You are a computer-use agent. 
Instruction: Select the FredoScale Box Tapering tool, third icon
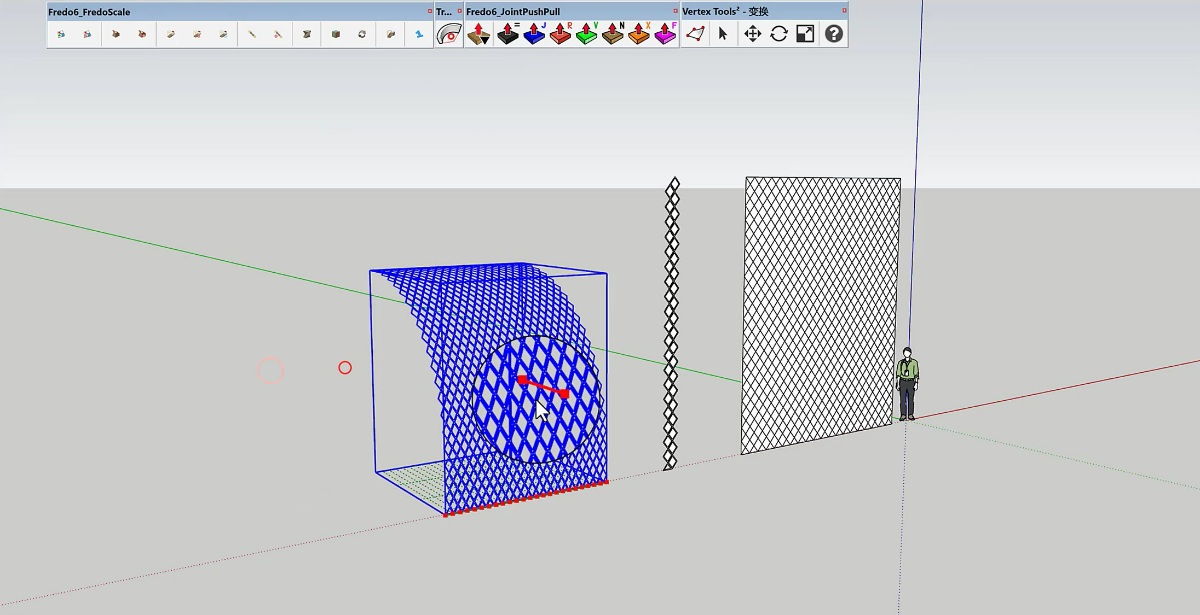point(116,34)
